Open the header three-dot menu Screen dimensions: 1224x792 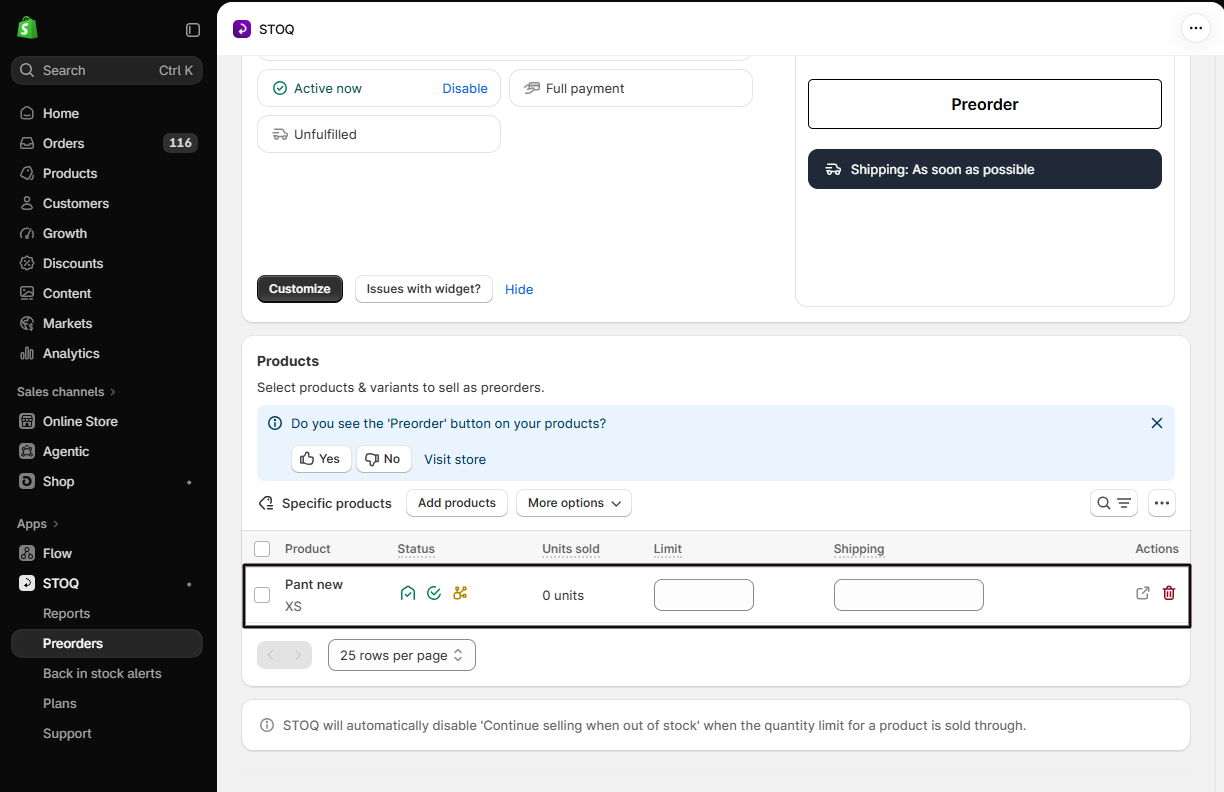[1196, 28]
